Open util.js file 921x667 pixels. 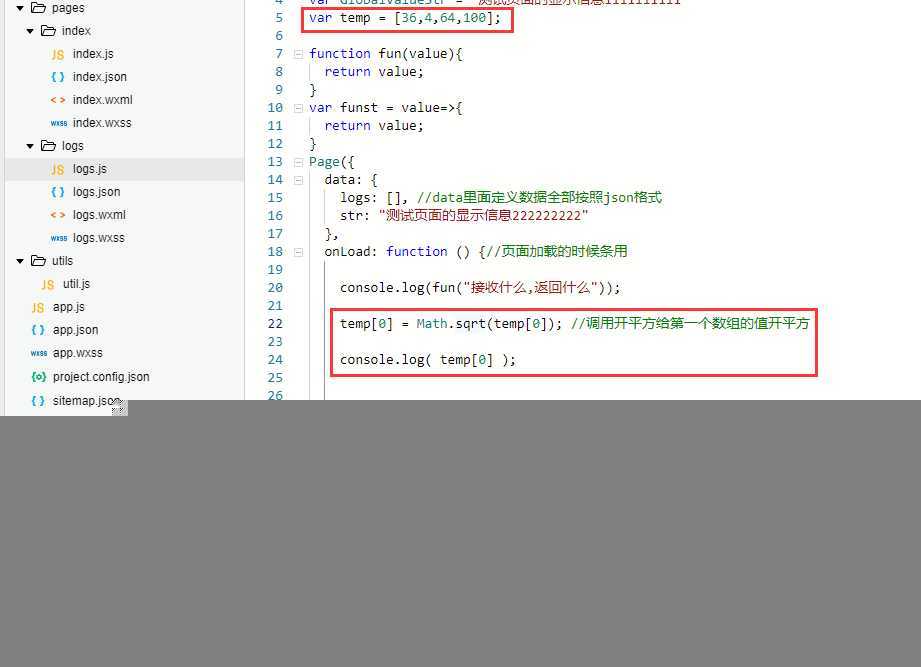pos(76,284)
